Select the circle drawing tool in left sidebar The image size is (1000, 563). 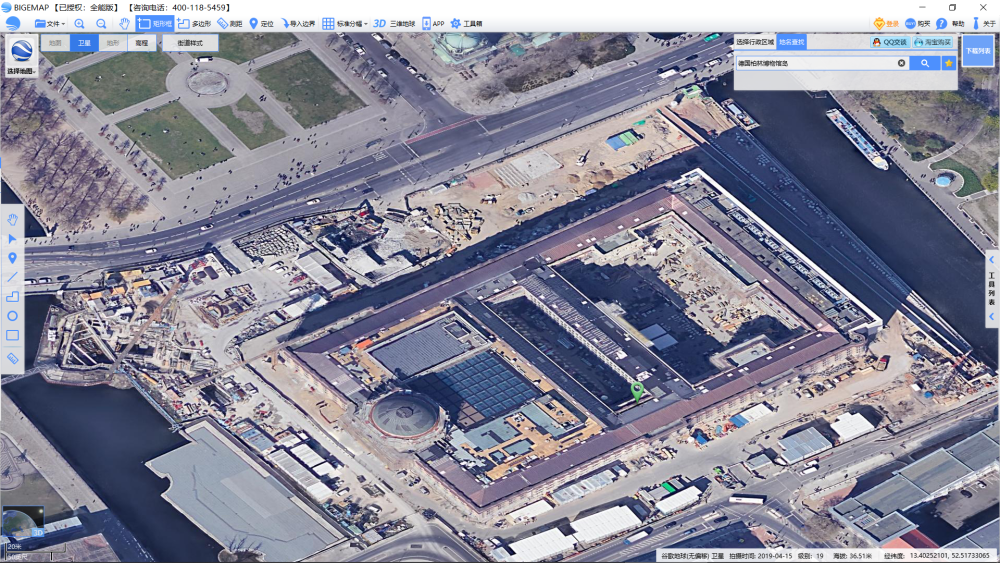[x=12, y=316]
